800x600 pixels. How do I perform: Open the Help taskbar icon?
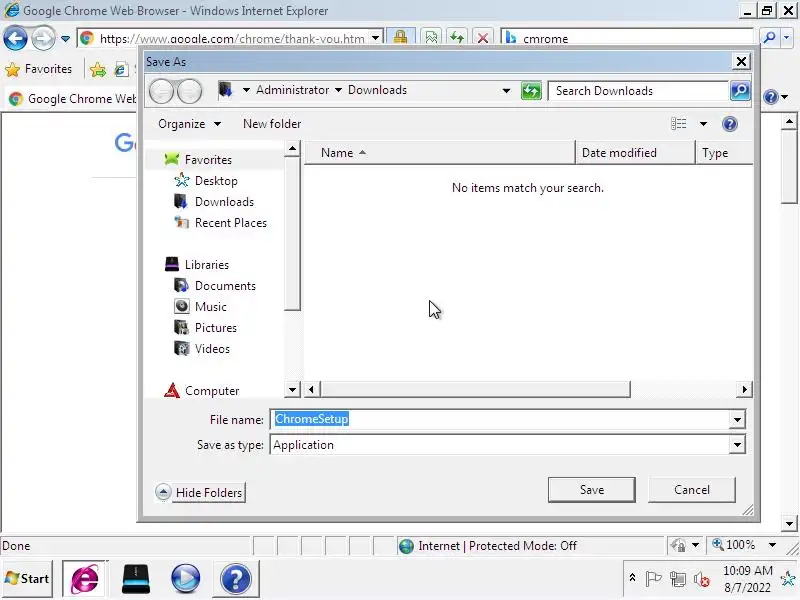click(235, 579)
